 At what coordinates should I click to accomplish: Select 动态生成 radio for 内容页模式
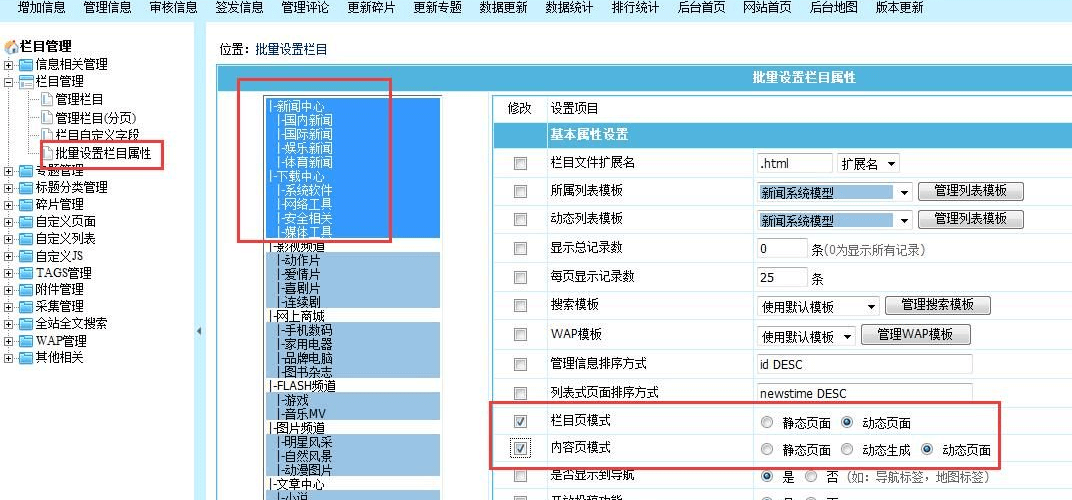point(847,449)
